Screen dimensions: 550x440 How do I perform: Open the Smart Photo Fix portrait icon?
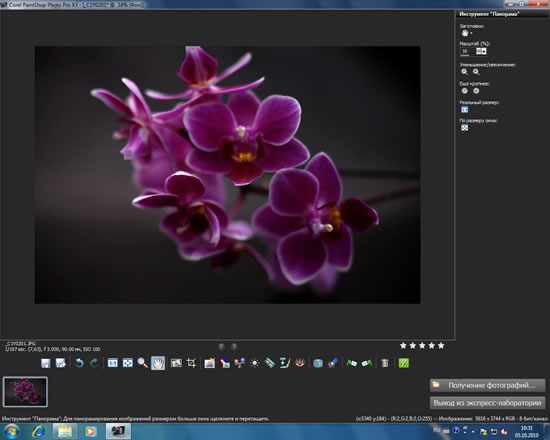(209, 363)
